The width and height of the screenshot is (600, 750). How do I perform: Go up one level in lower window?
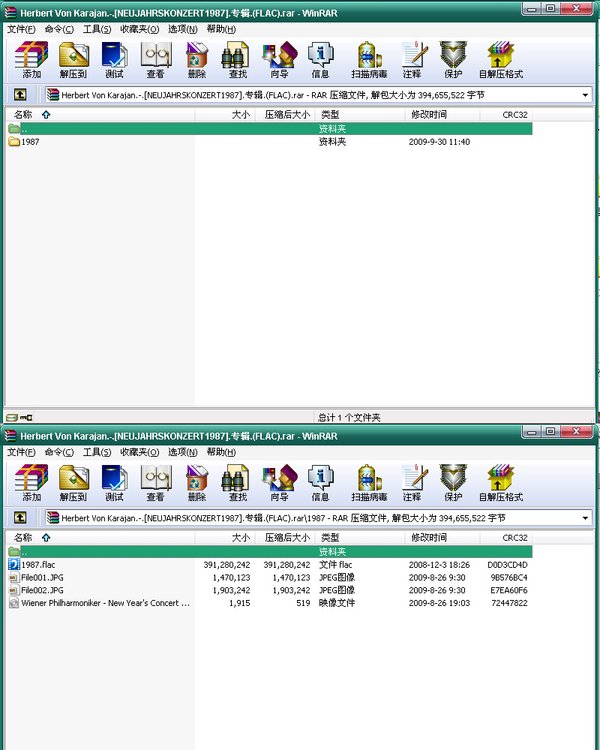click(x=20, y=518)
